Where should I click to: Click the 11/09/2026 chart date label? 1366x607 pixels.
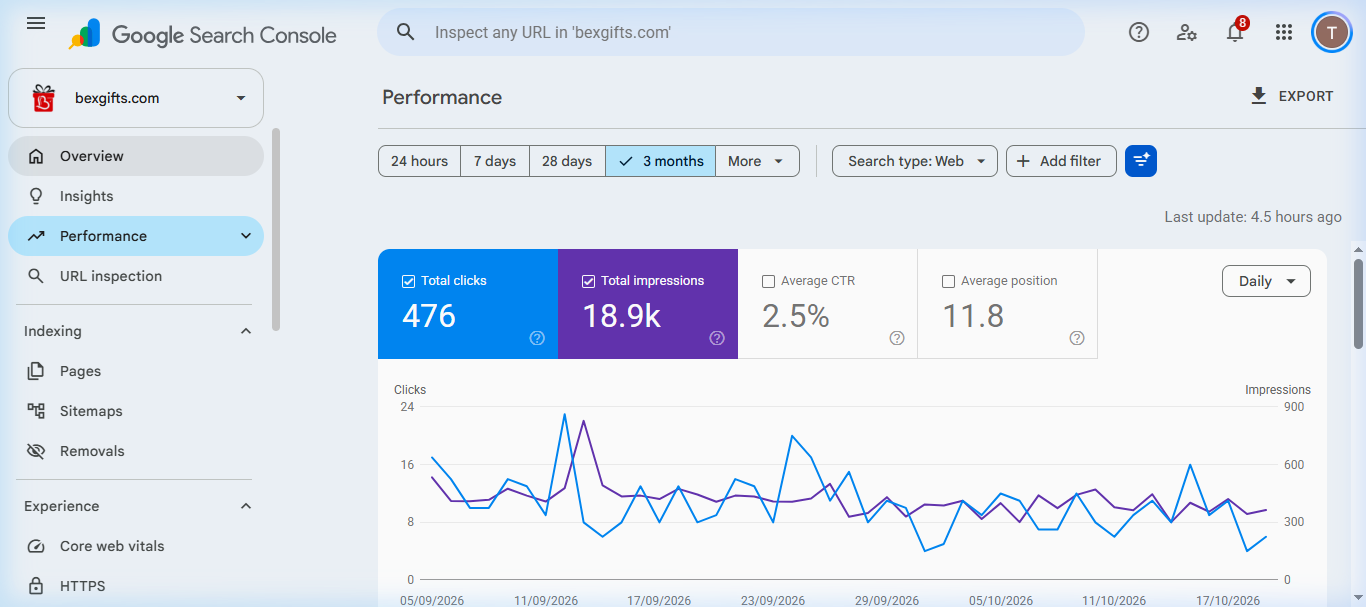tap(546, 600)
